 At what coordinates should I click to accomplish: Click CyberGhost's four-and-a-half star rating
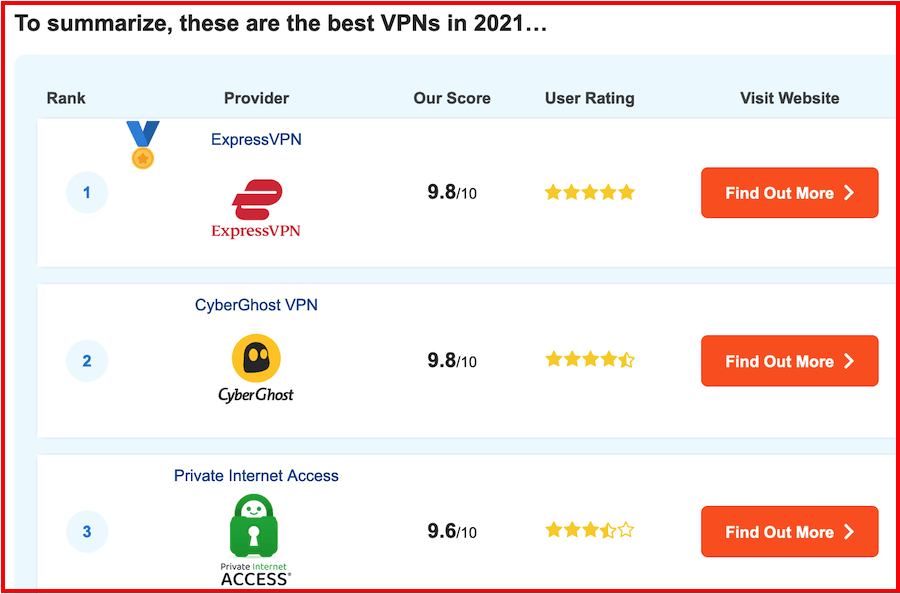(589, 360)
